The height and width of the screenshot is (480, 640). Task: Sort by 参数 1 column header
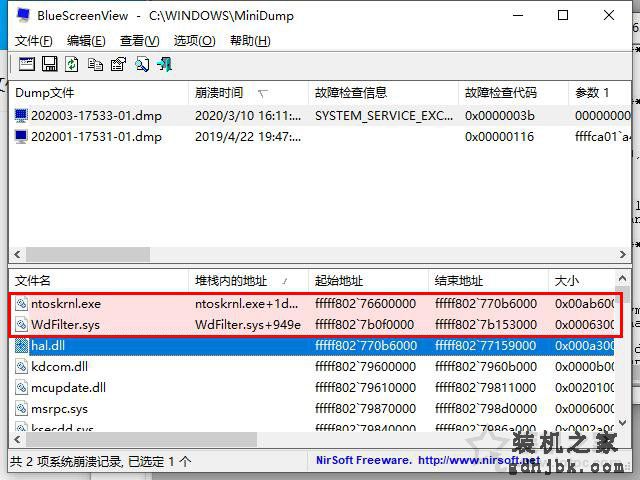pyautogui.click(x=600, y=93)
